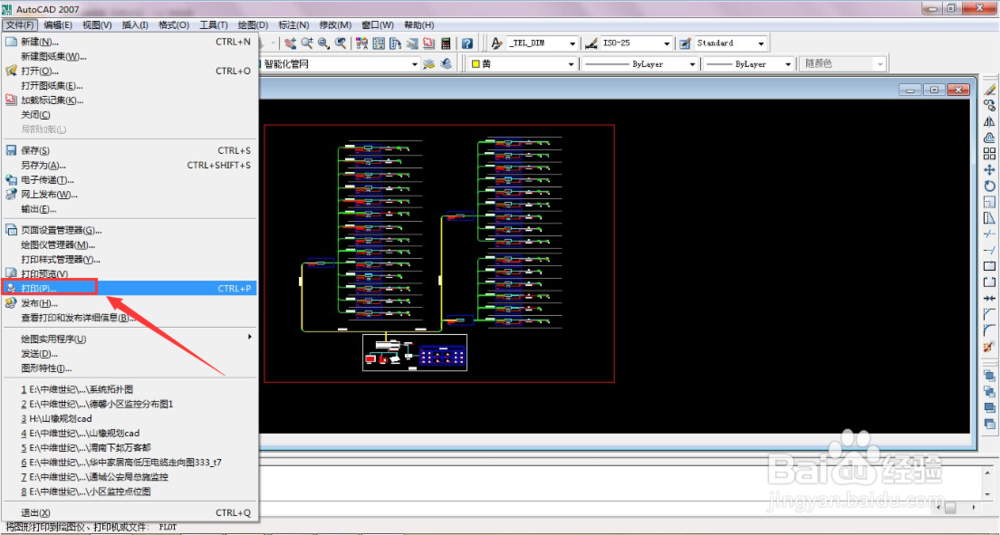Viewport: 1000px width, 535px height.
Task: Open the Tool Palettes window icon
Action: (395, 43)
